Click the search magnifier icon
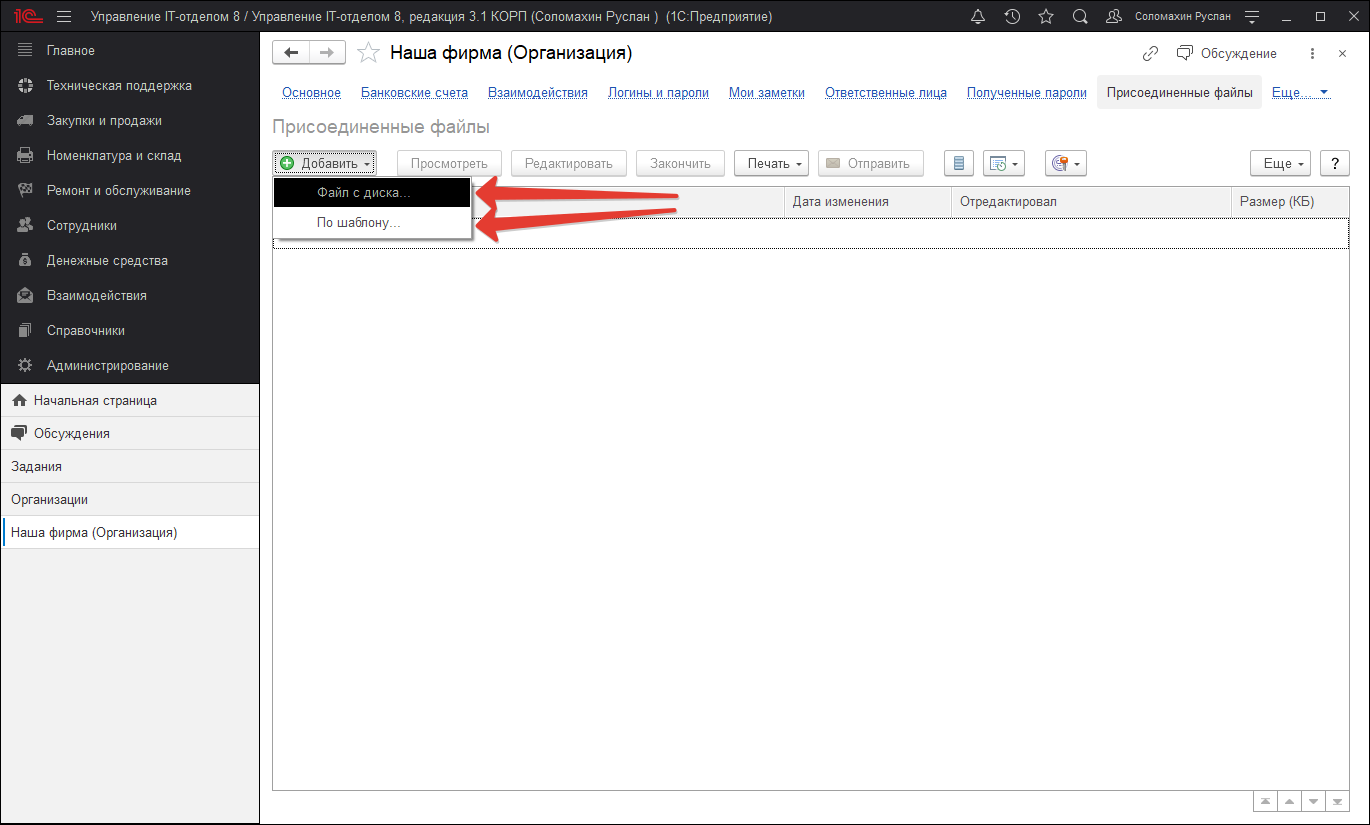 coord(1080,17)
